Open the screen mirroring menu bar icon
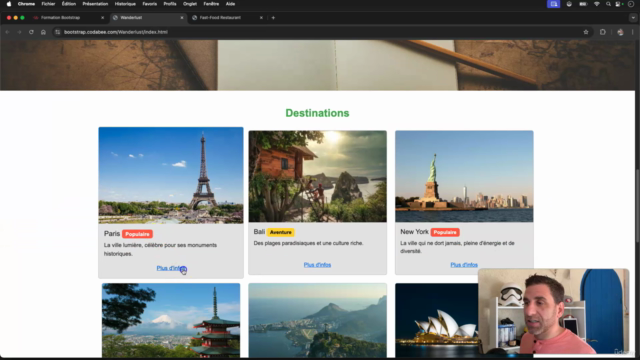This screenshot has width=640, height=360. [553, 4]
